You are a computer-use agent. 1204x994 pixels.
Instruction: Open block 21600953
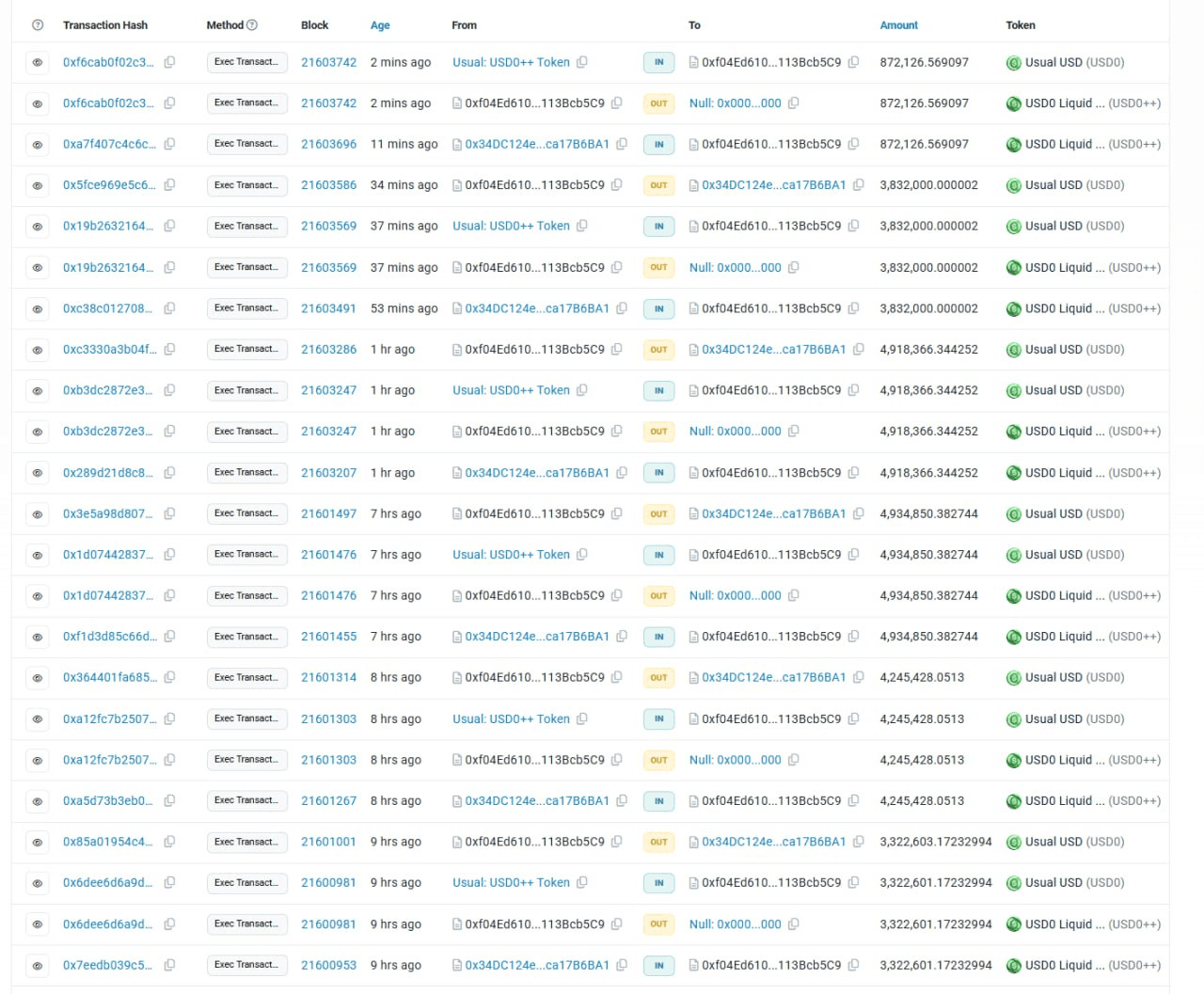pyautogui.click(x=328, y=965)
